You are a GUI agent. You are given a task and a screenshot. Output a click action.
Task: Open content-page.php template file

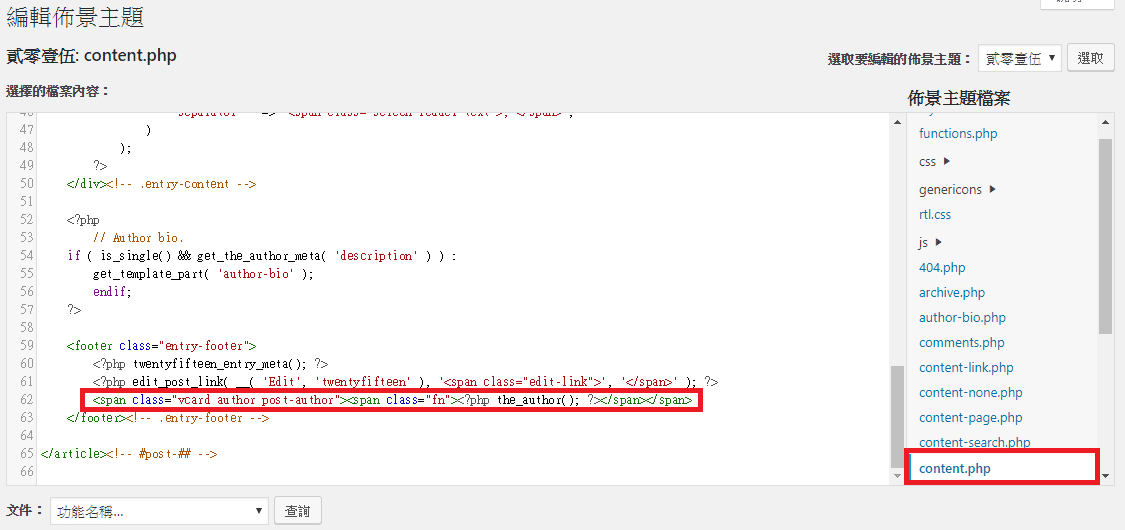pyautogui.click(x=970, y=418)
